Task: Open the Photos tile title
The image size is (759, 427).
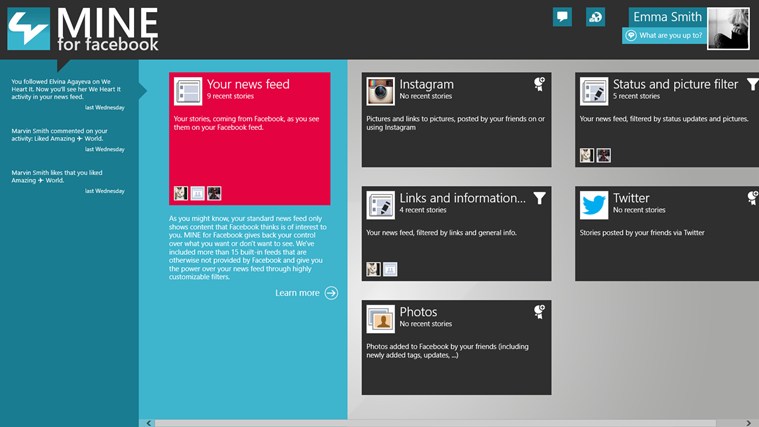Action: [x=418, y=312]
